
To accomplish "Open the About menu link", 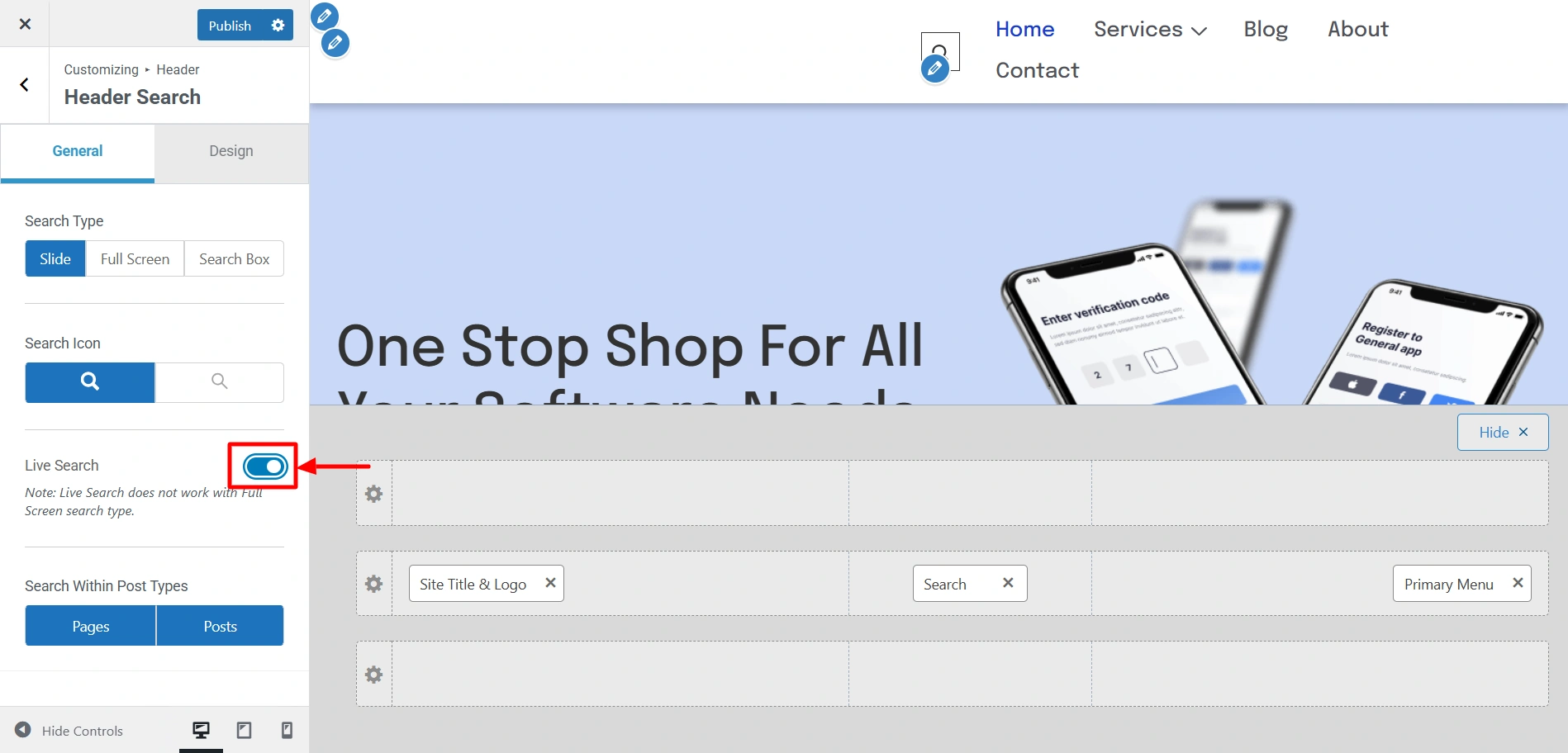I will 1358,30.
